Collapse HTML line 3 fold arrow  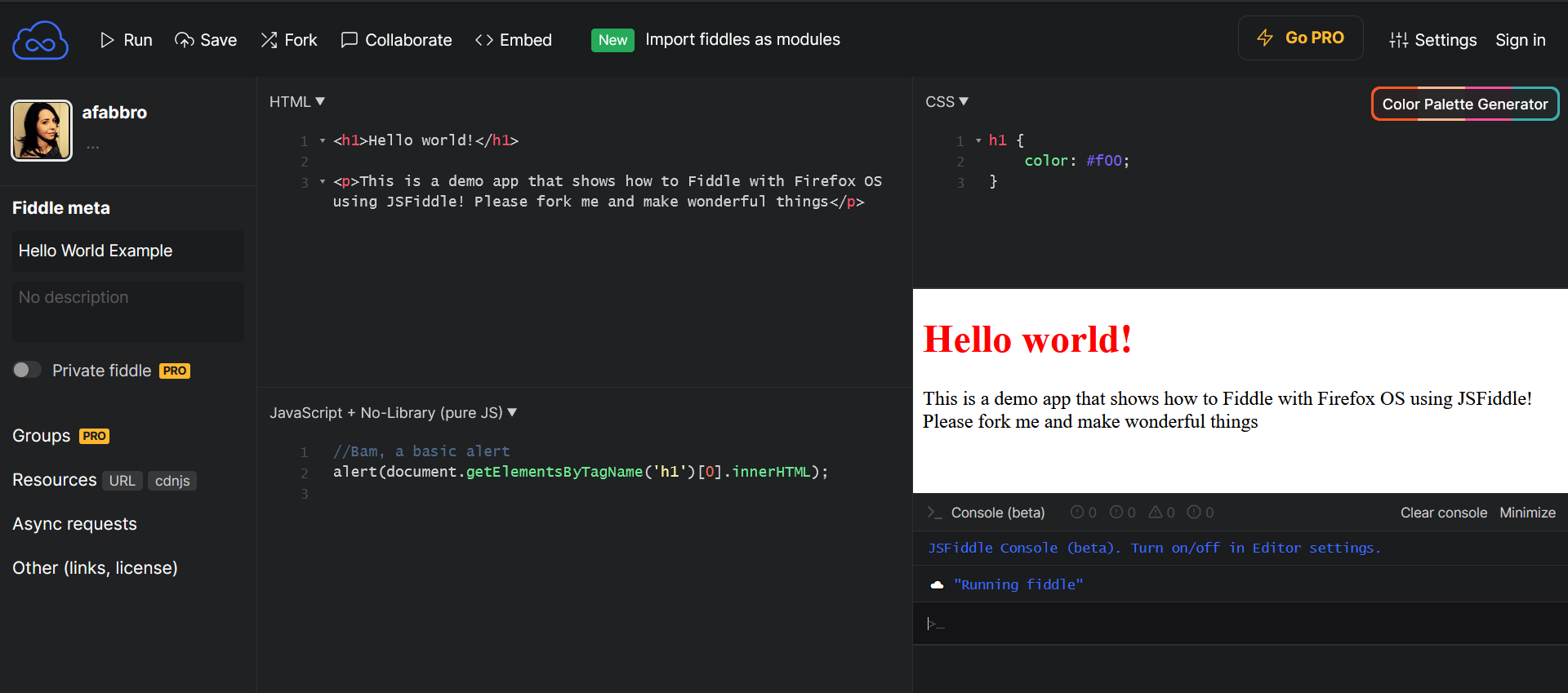pos(323,181)
